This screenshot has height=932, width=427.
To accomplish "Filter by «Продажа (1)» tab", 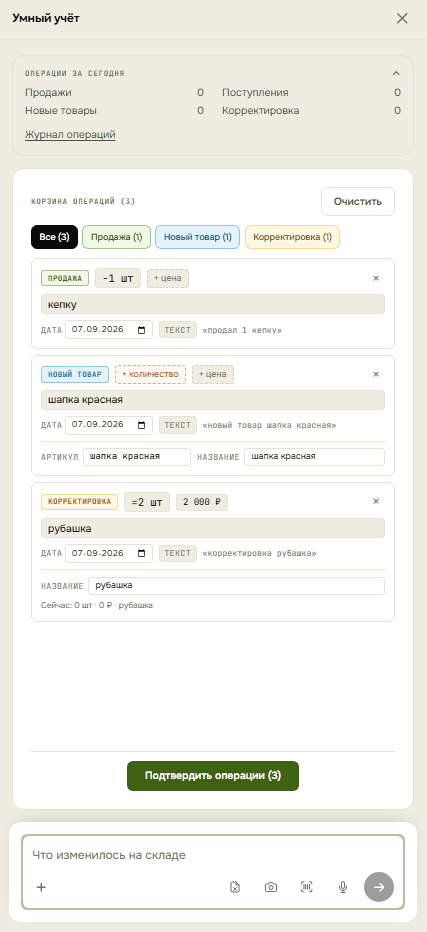I will [117, 237].
